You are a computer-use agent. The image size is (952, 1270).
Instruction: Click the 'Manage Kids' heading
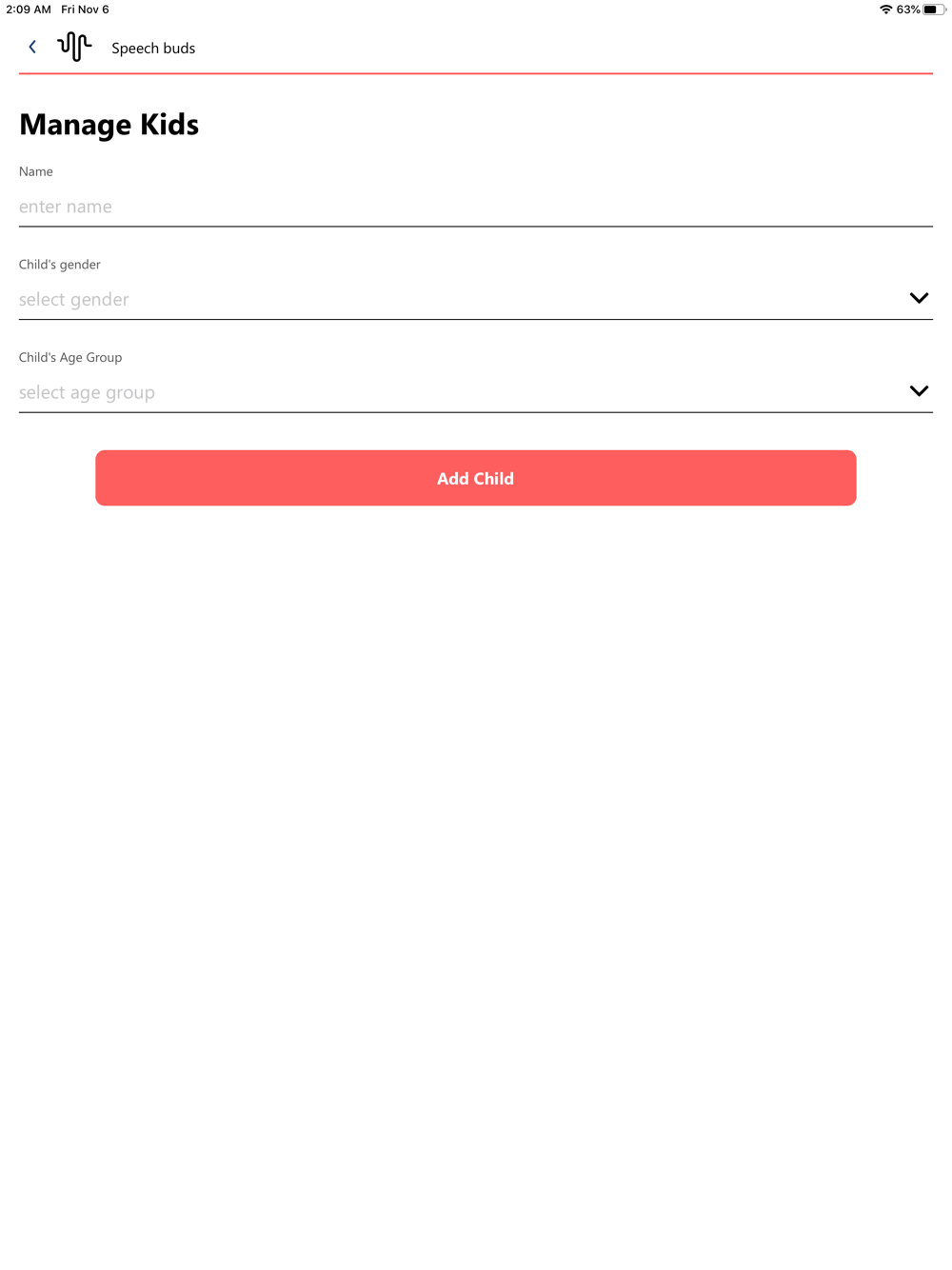pyautogui.click(x=109, y=125)
